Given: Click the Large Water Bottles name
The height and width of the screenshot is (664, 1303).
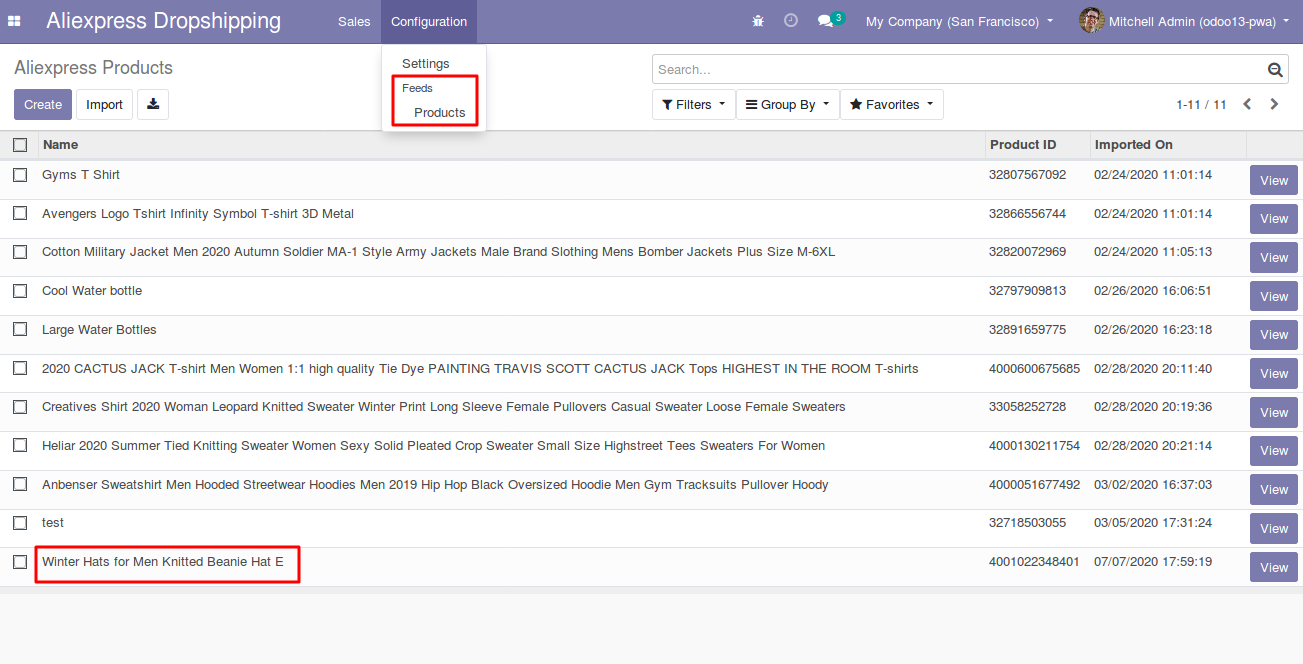Looking at the screenshot, I should click(x=99, y=330).
